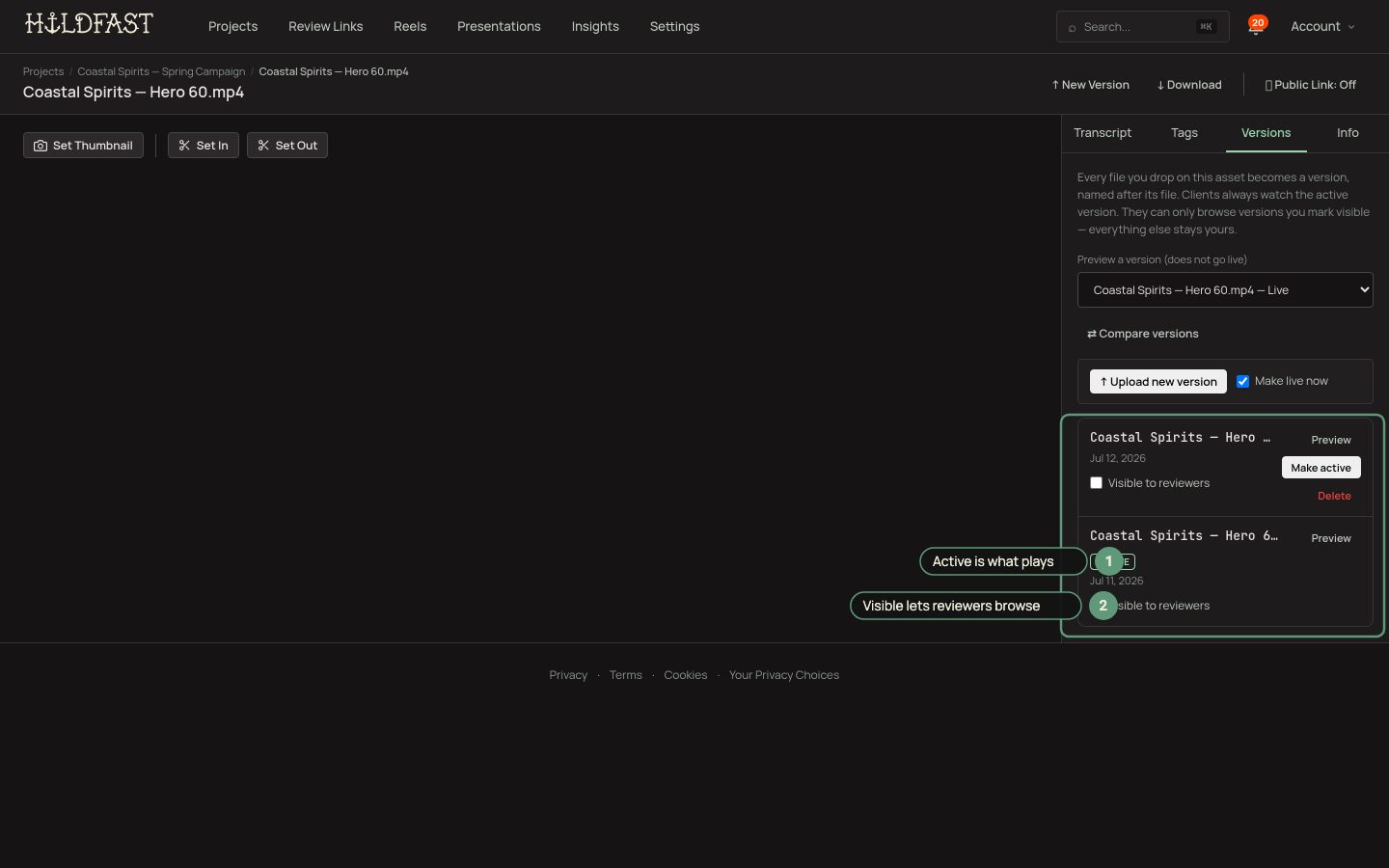Preview the Jul 11, 2026 version
This screenshot has width=1389, height=868.
1331,538
